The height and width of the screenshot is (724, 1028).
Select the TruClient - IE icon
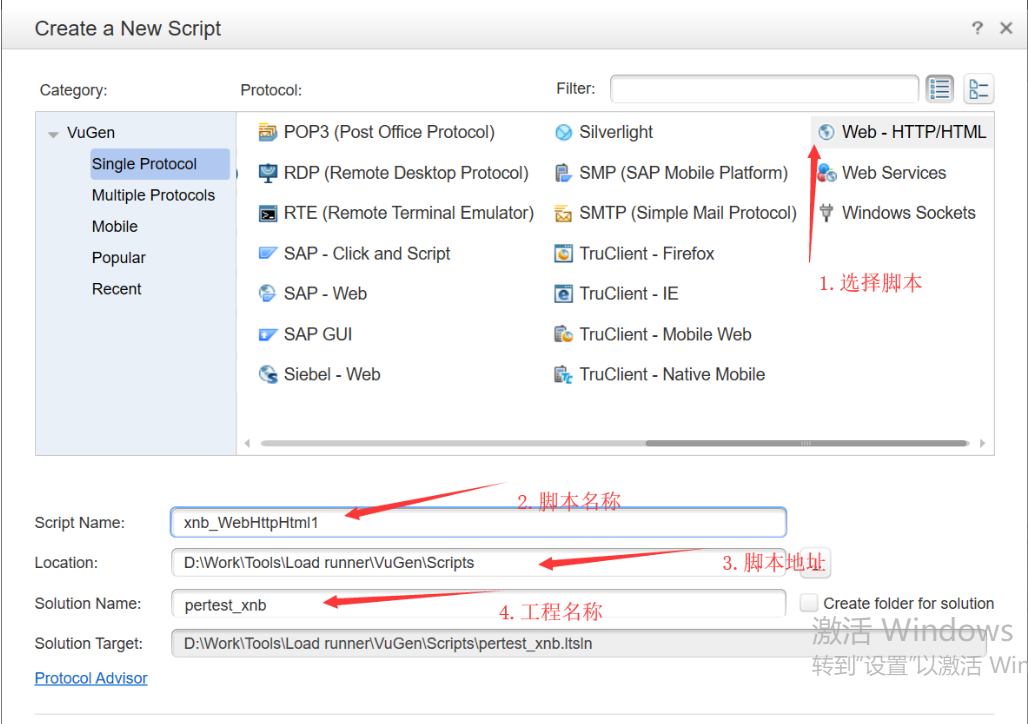[x=563, y=294]
